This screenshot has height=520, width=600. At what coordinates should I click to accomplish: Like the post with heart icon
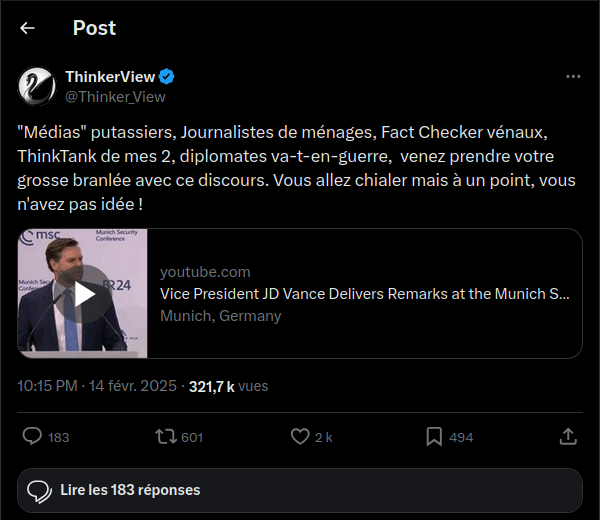[299, 436]
